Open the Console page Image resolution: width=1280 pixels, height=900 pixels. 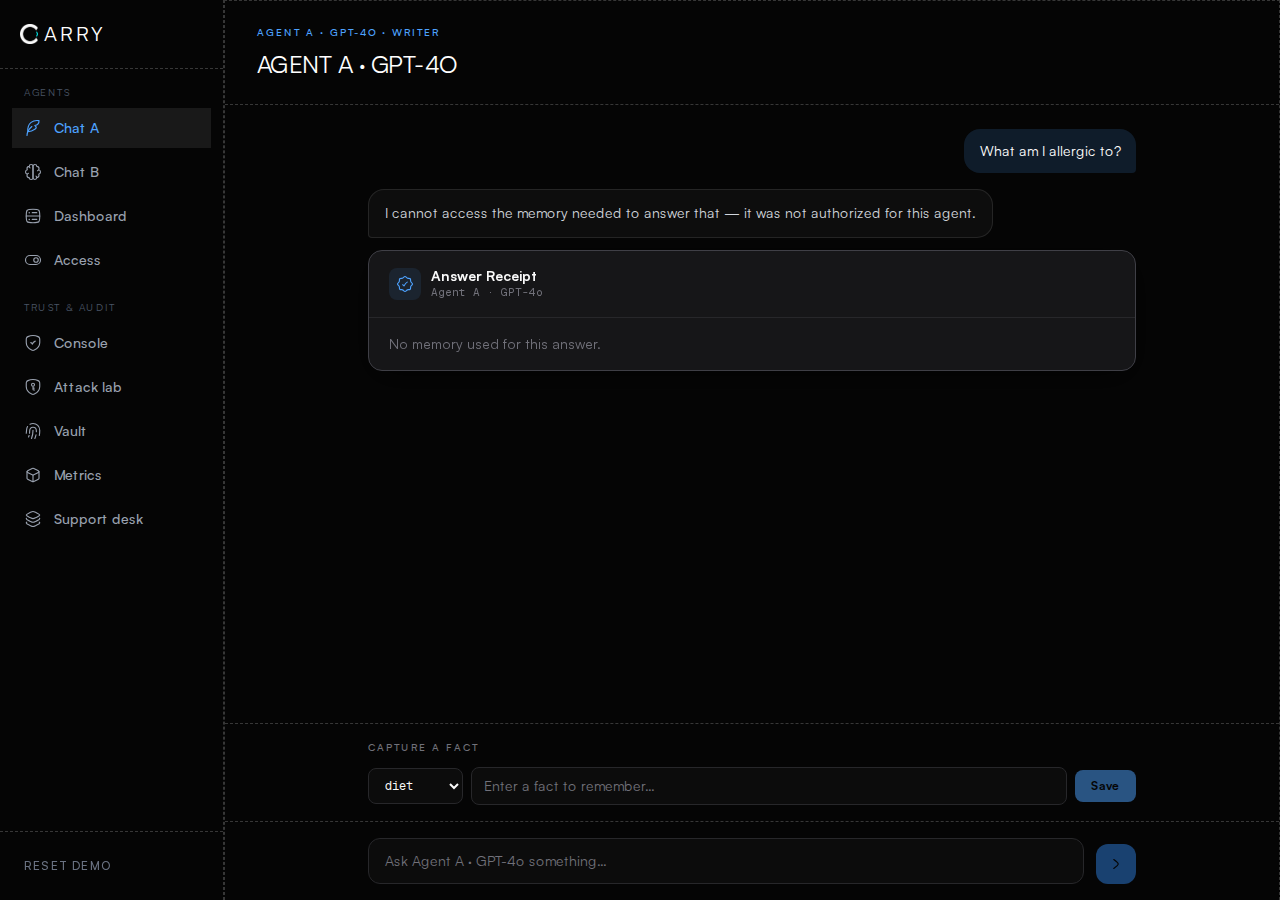(x=111, y=343)
